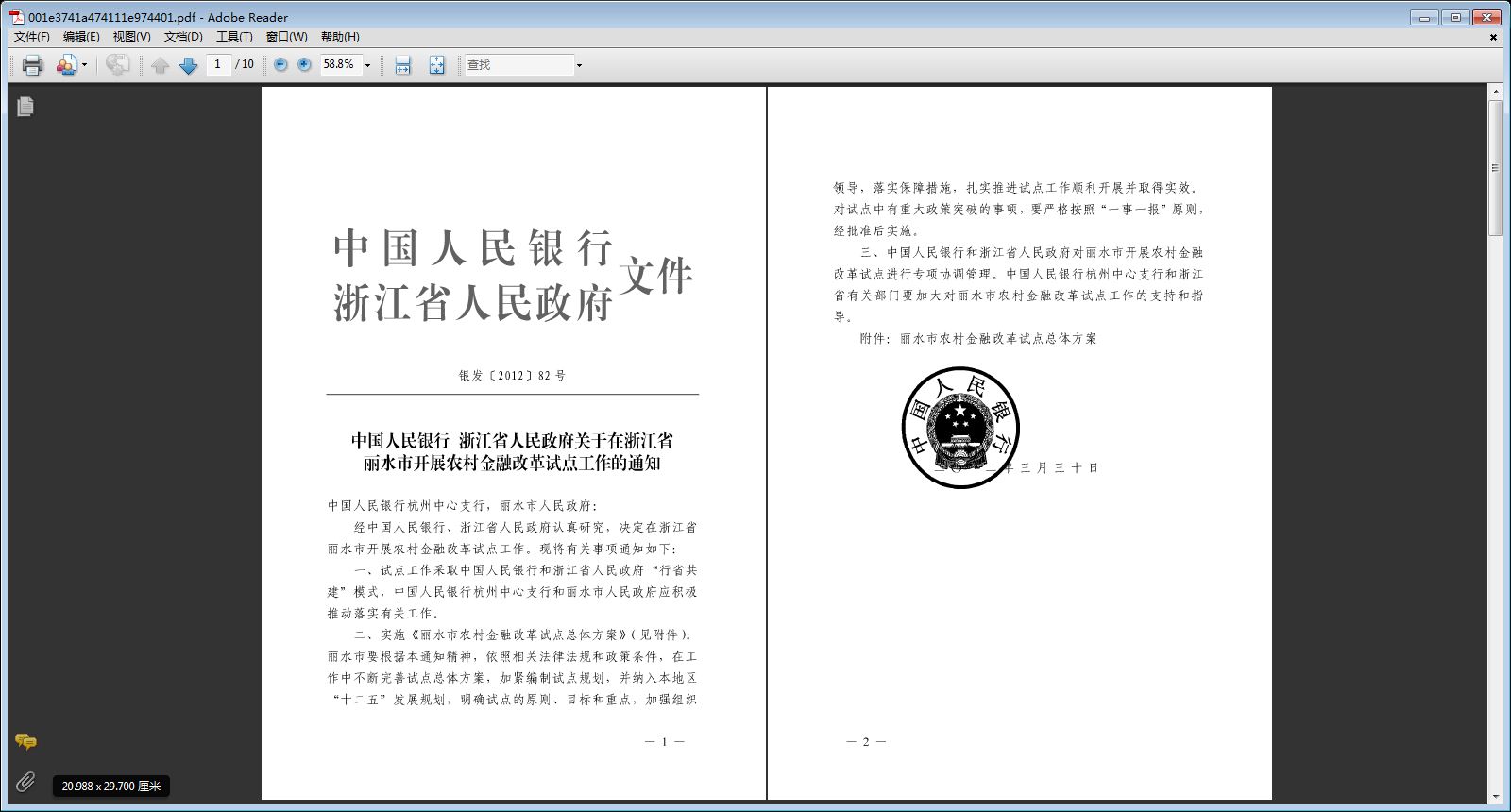Click the addressee line 中国人民银行杭州中心支行，丽水市人民政府
The image size is (1511, 812).
pyautogui.click(x=463, y=506)
